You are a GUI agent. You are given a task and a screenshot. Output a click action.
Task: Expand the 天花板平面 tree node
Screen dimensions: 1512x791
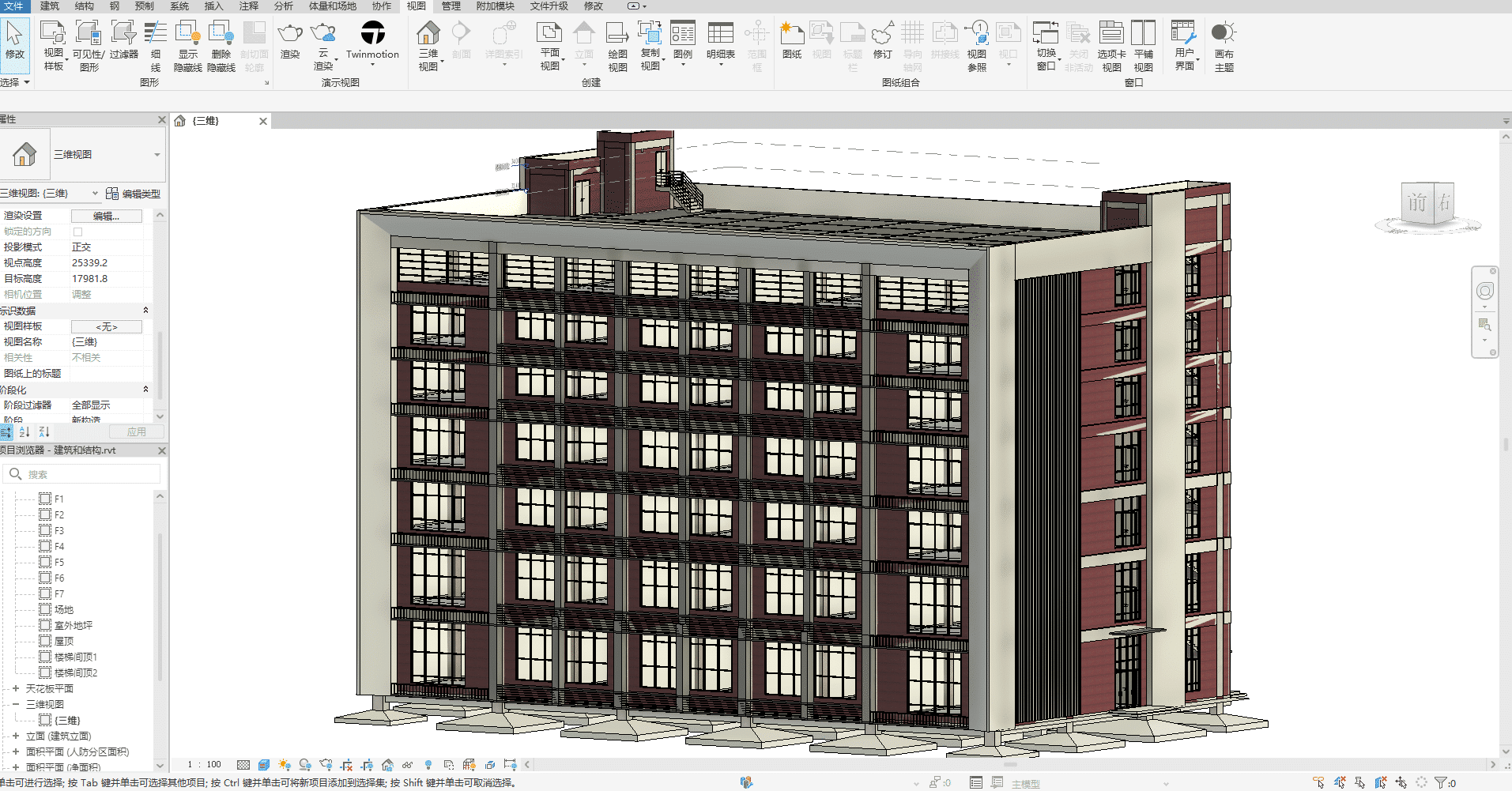[x=15, y=688]
